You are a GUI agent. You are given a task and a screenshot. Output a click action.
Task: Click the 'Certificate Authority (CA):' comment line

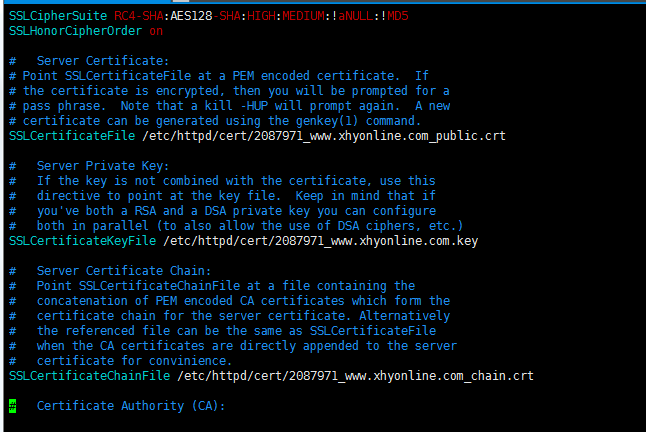pyautogui.click(x=131, y=406)
